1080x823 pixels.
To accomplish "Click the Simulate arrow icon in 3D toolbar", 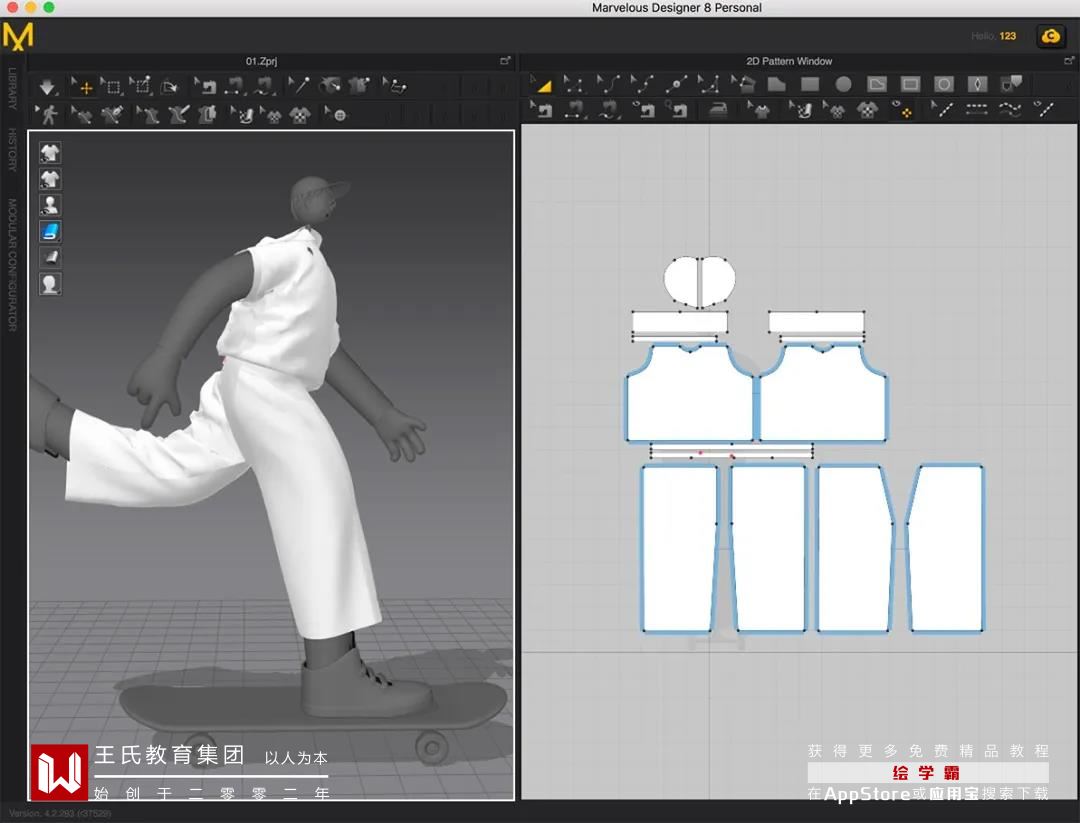I will (47, 87).
